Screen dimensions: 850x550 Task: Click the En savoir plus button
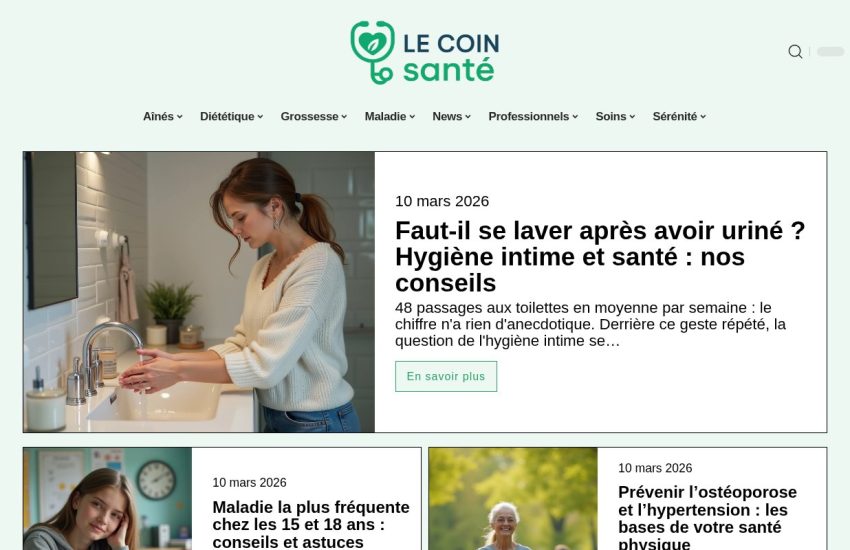446,376
